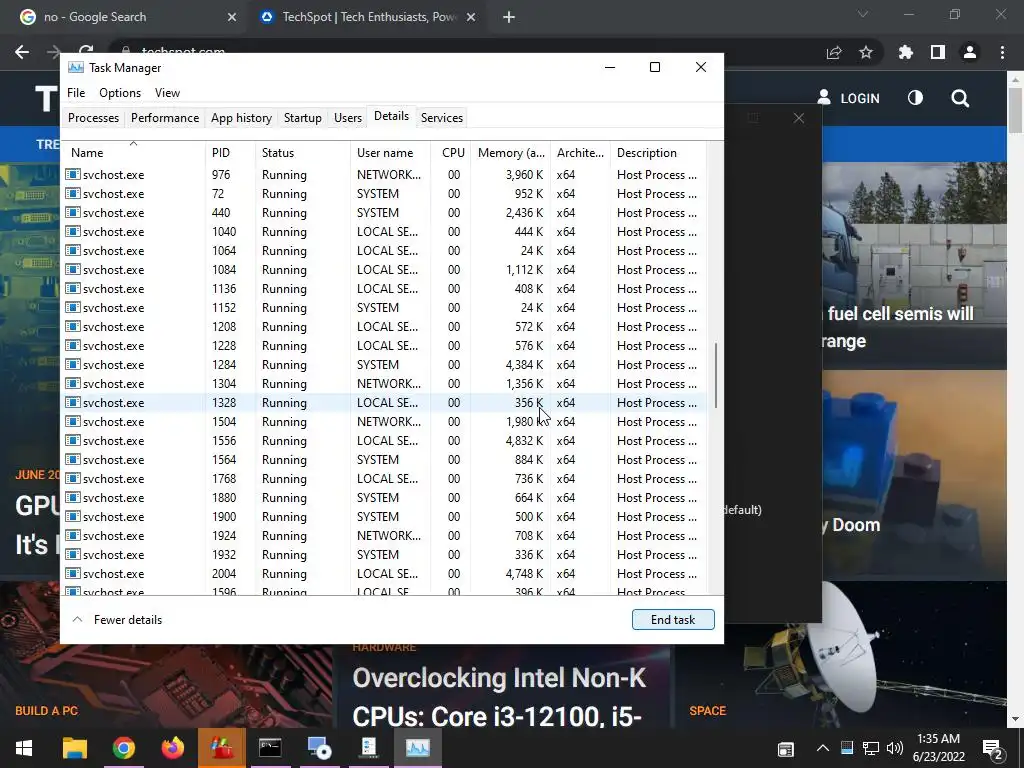
Task: Switch to the Users tab
Action: (x=347, y=118)
